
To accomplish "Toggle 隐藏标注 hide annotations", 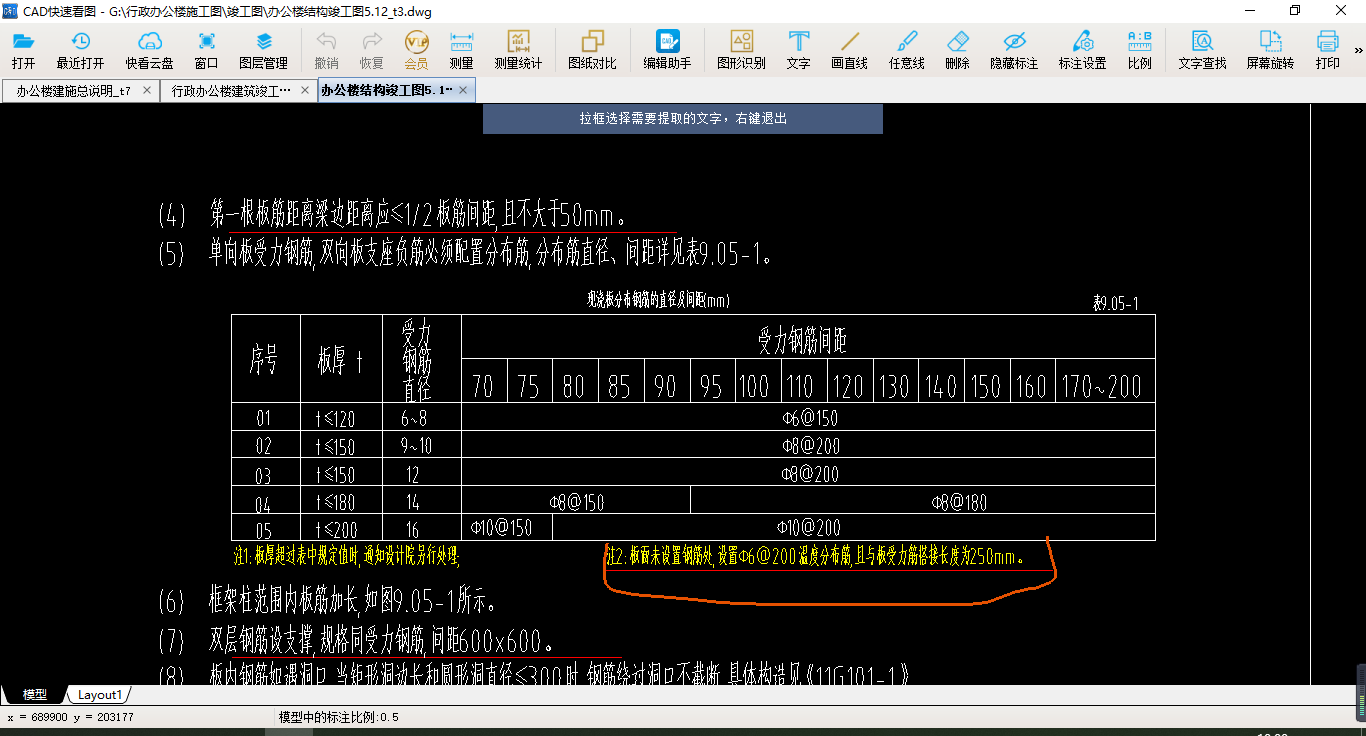I will click(1014, 50).
